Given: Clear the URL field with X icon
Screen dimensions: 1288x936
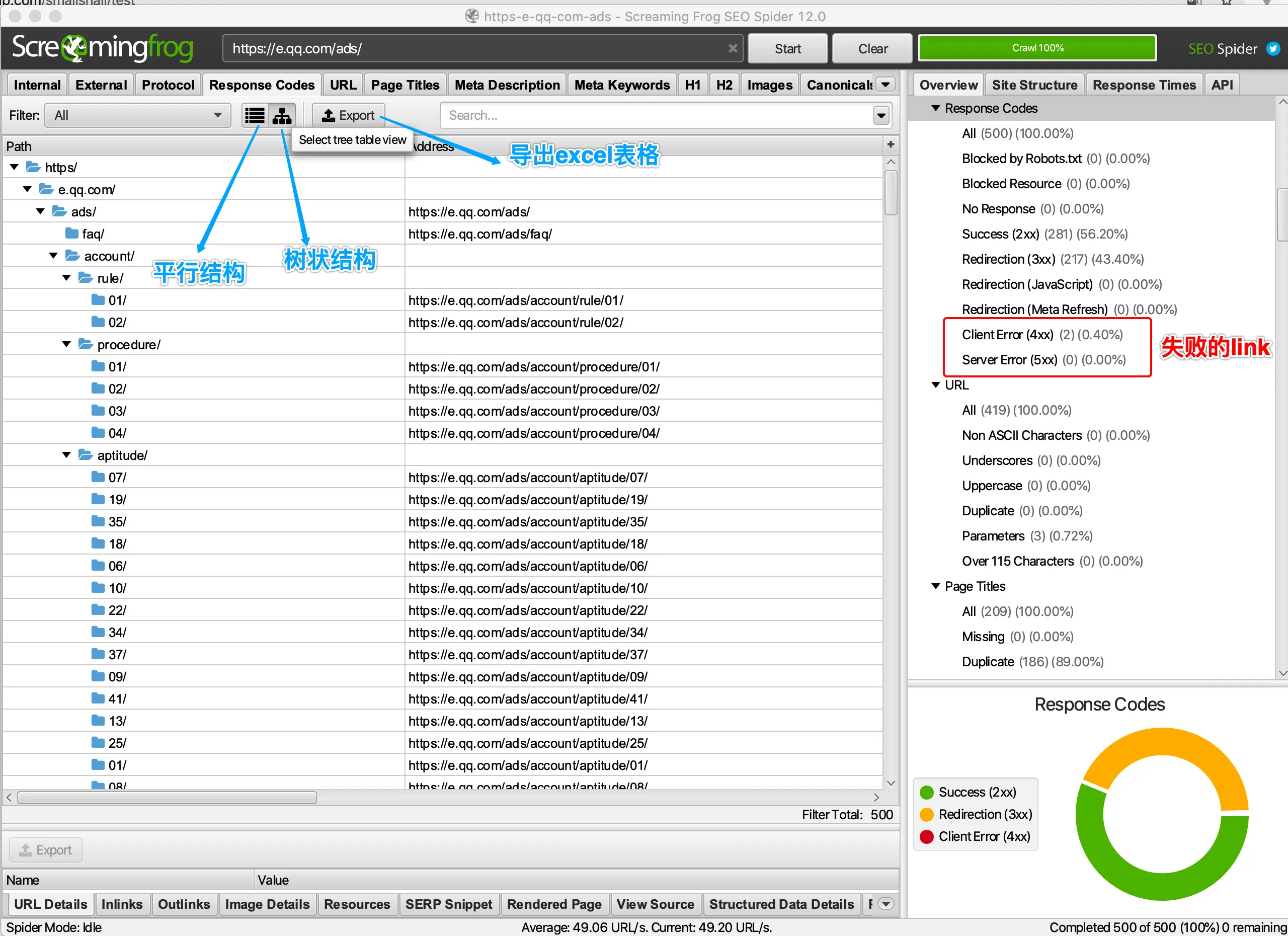Looking at the screenshot, I should (733, 48).
